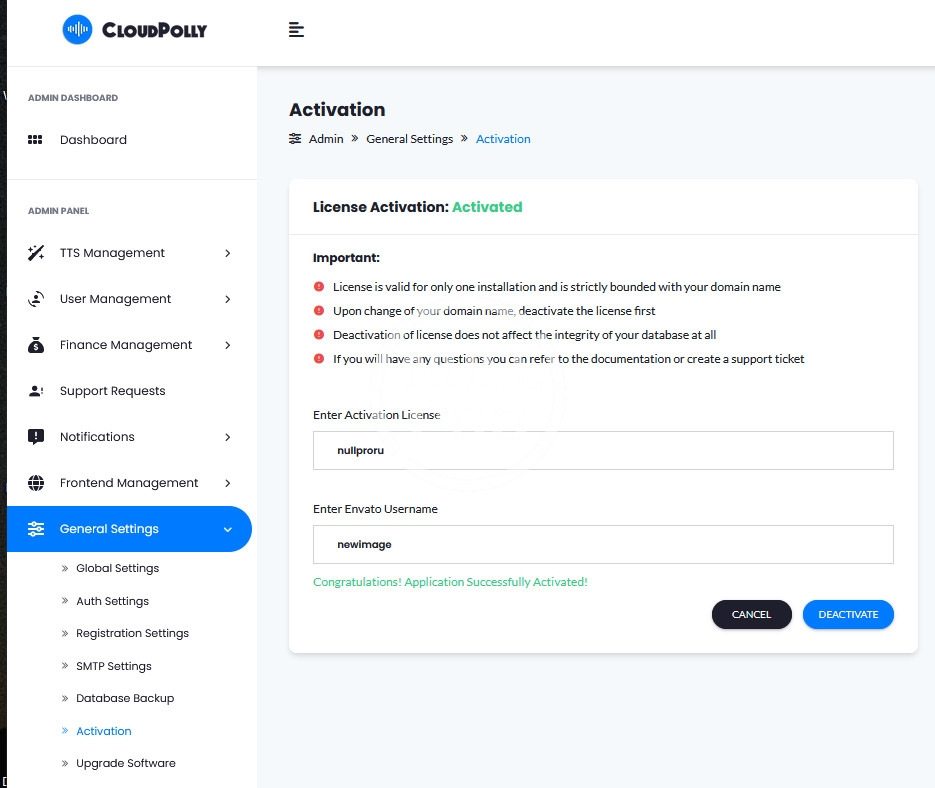The height and width of the screenshot is (788, 935).
Task: Expand the Finance Management submenu arrow
Action: (228, 345)
